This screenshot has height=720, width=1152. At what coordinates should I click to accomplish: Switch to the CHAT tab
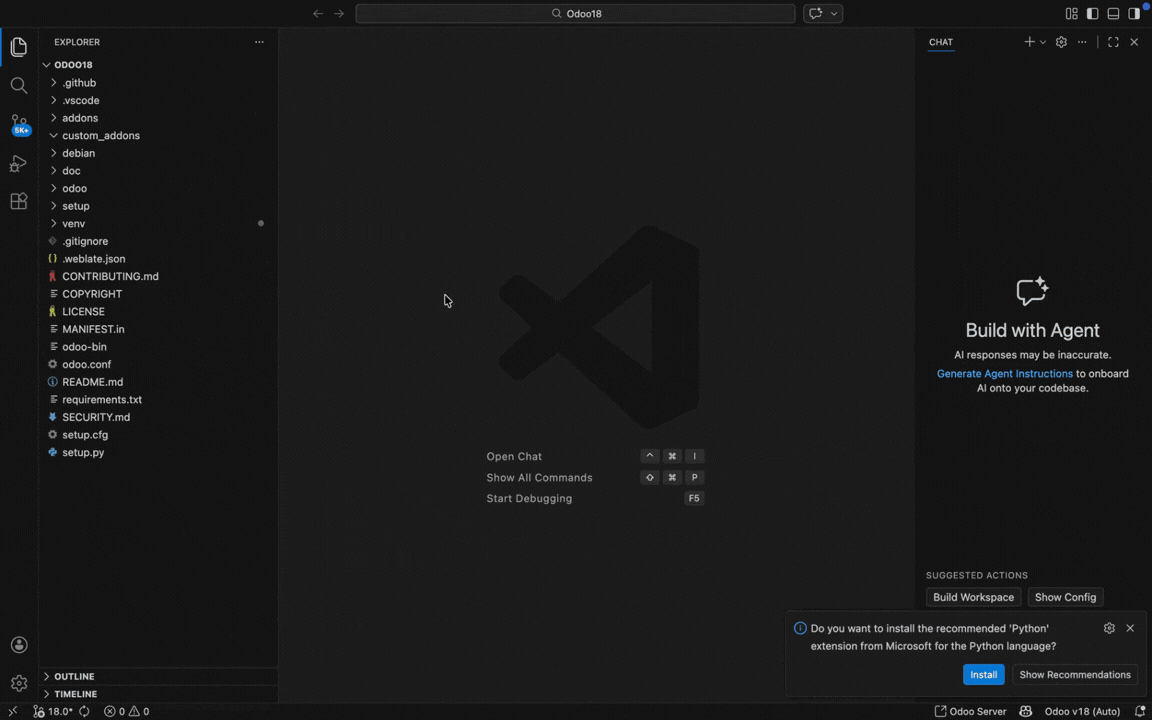point(940,42)
